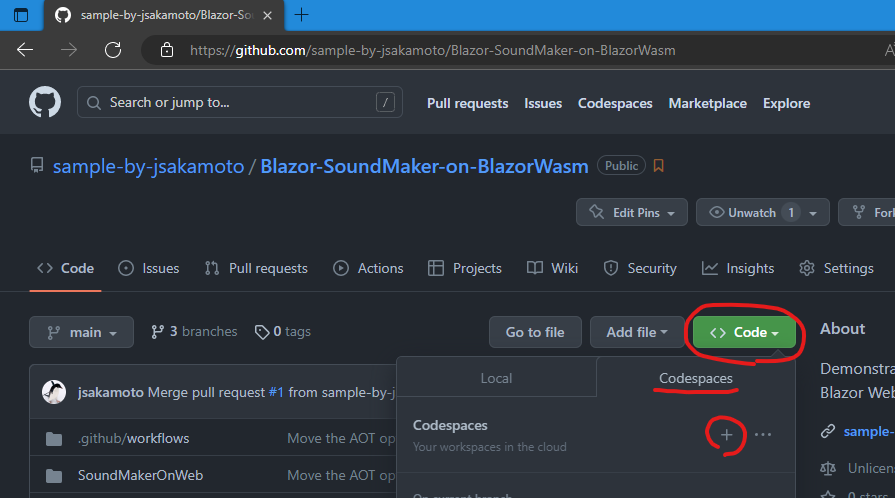The width and height of the screenshot is (895, 498).
Task: Click the bookmark icon next to Public
Action: 659,166
